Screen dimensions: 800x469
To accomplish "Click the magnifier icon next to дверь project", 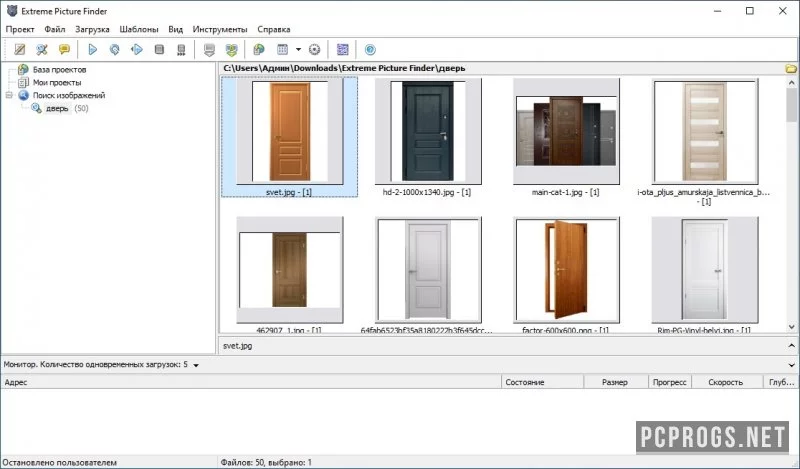I will click(36, 108).
